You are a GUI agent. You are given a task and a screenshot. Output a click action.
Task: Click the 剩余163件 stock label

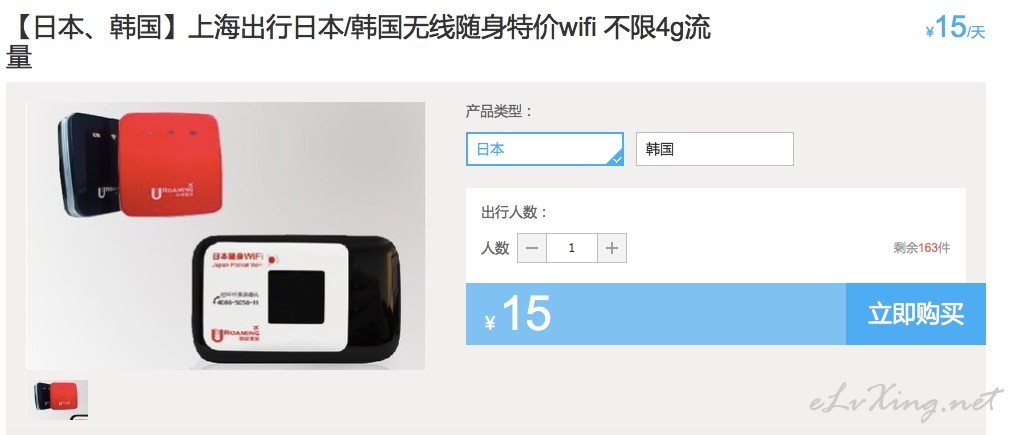922,248
